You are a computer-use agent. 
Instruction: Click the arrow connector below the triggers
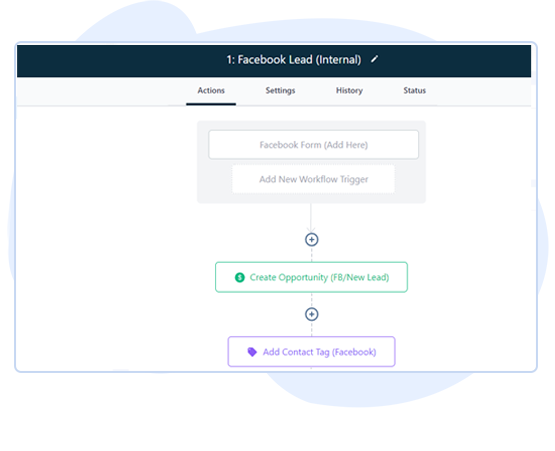click(x=311, y=218)
